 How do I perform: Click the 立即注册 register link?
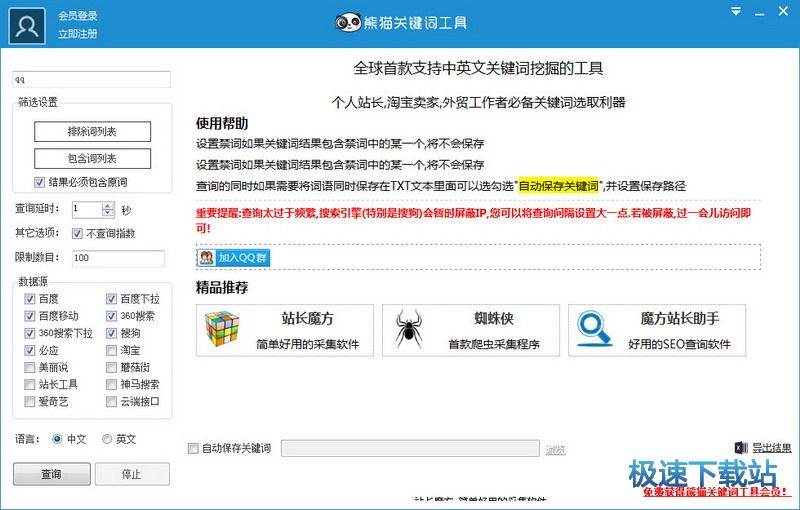(x=77, y=33)
